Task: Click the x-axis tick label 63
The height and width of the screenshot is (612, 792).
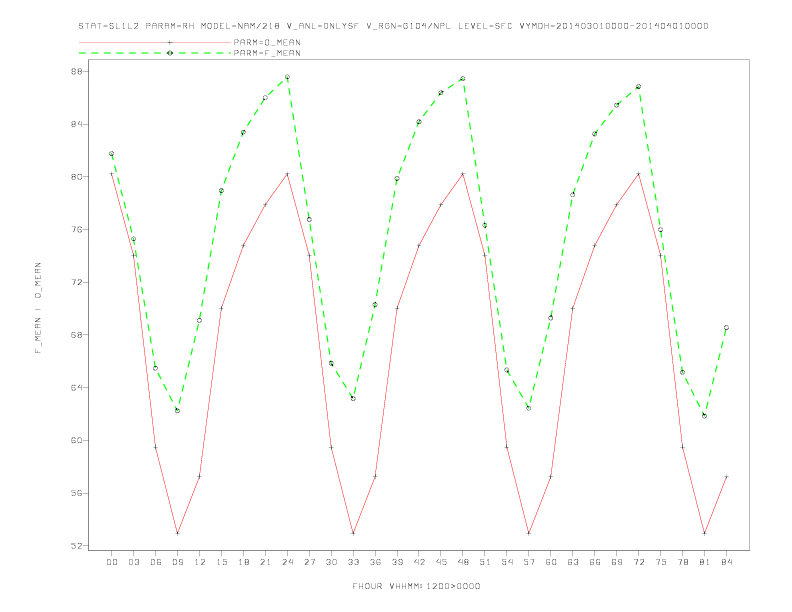Action: coord(573,562)
